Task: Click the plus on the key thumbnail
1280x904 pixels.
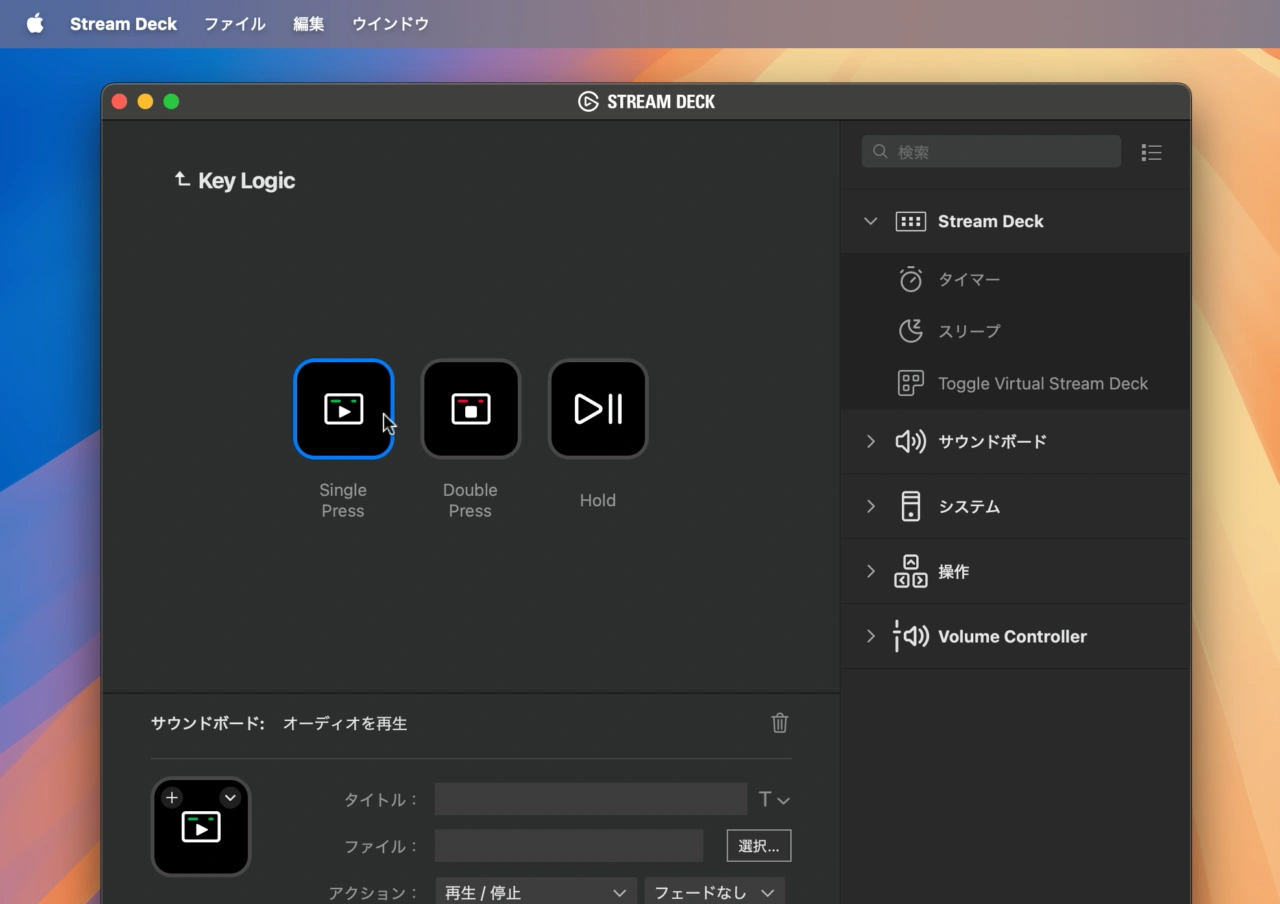Action: coord(171,798)
